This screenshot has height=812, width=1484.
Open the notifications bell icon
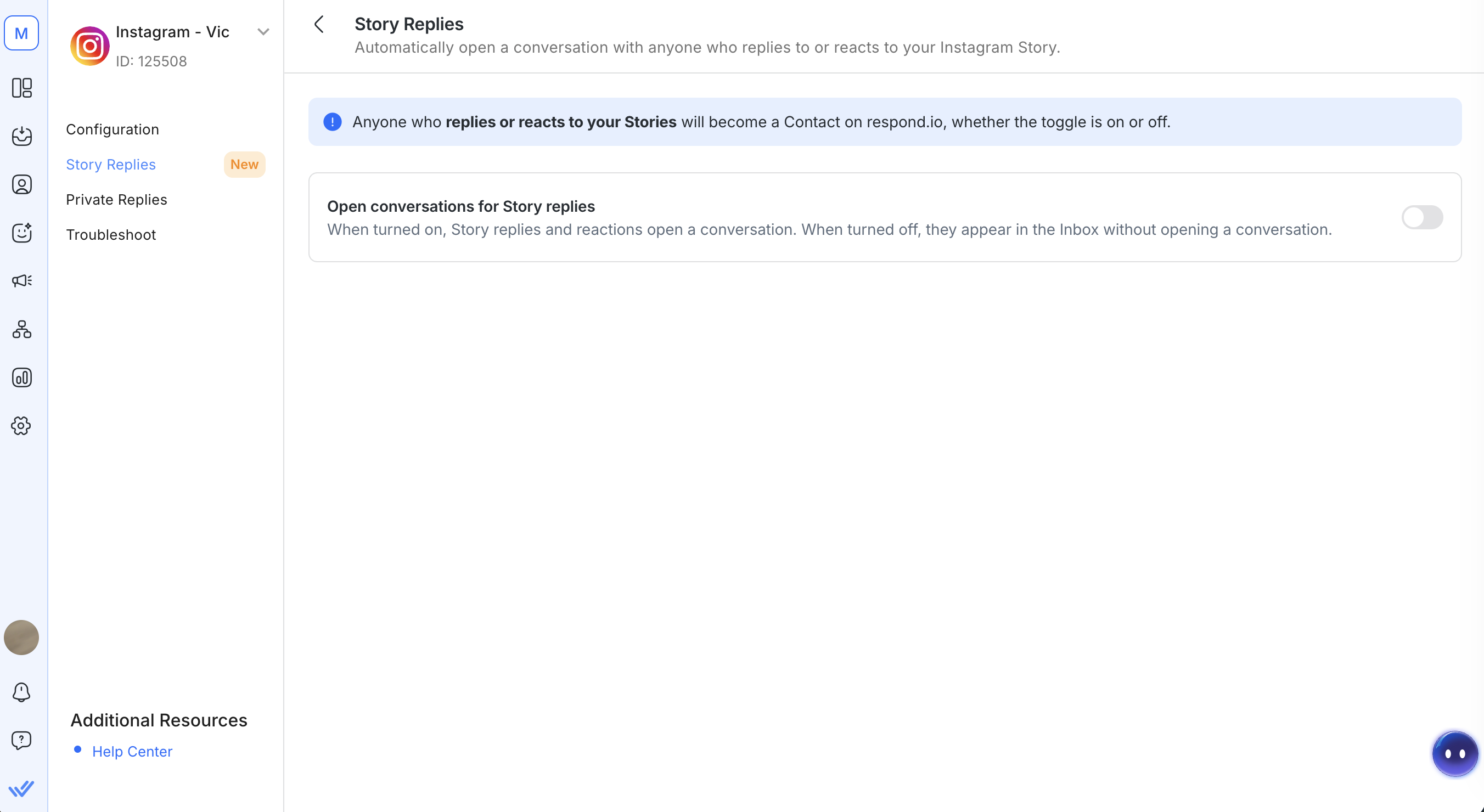pos(22,692)
